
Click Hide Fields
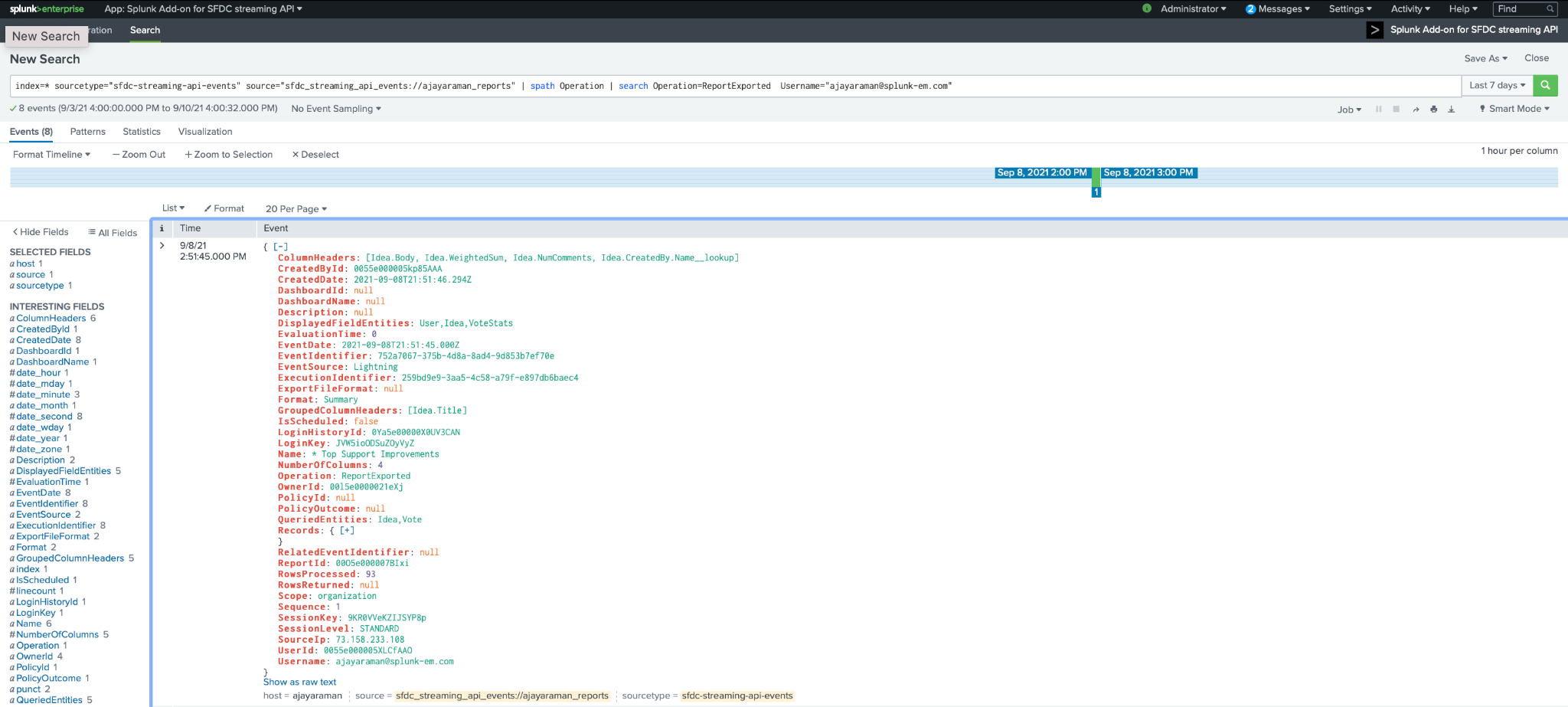(x=41, y=232)
